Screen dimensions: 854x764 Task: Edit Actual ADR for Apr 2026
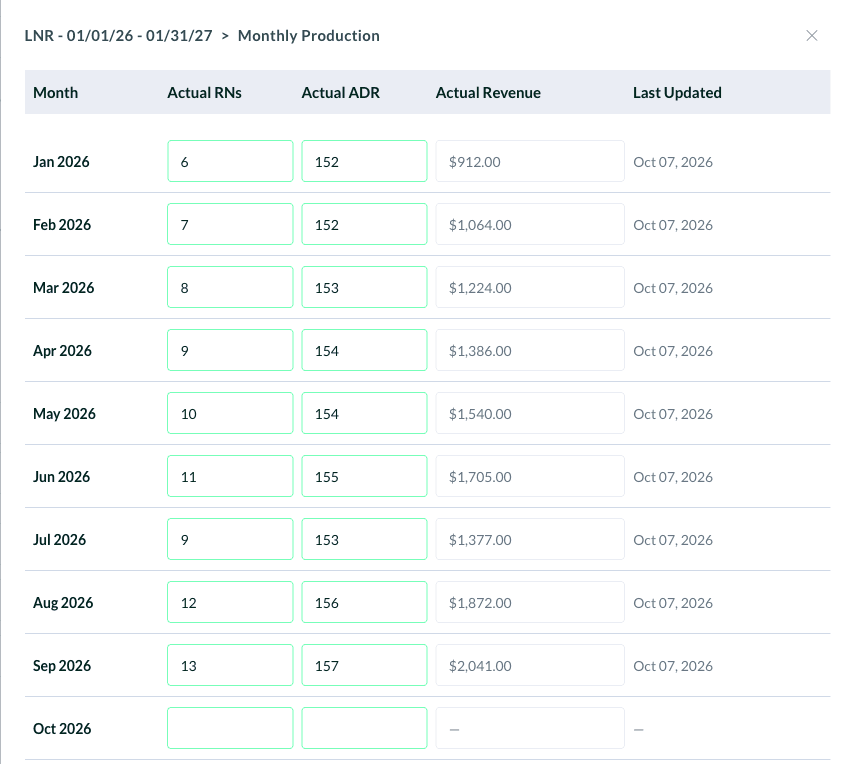click(x=364, y=350)
